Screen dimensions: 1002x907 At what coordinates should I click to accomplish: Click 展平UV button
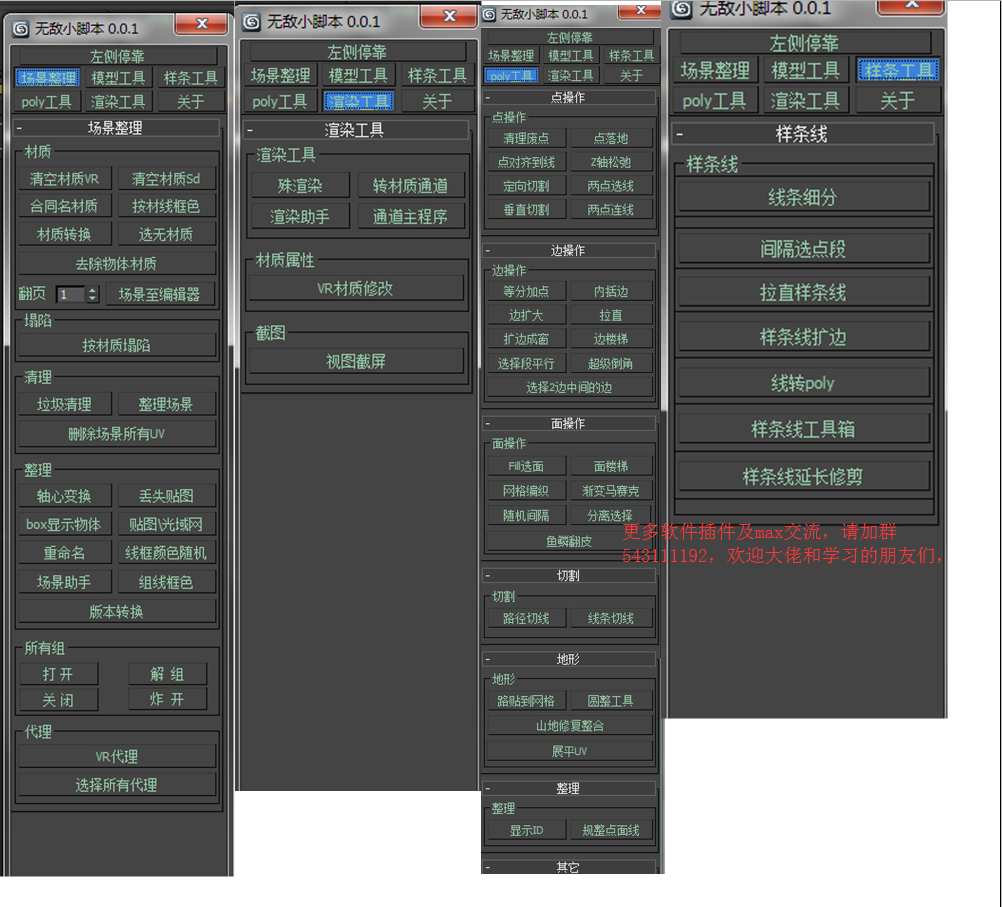(569, 751)
